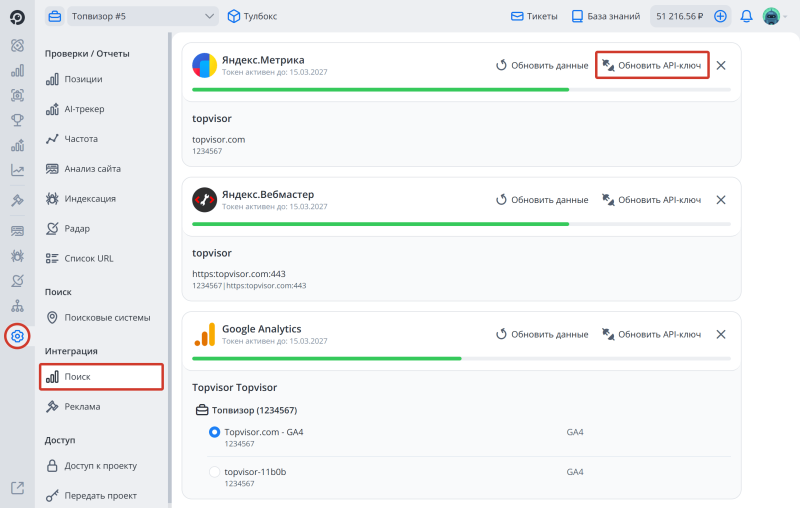Click Обновить данные for Яндекс.Вебмастер
800x508 pixels.
click(x=542, y=200)
